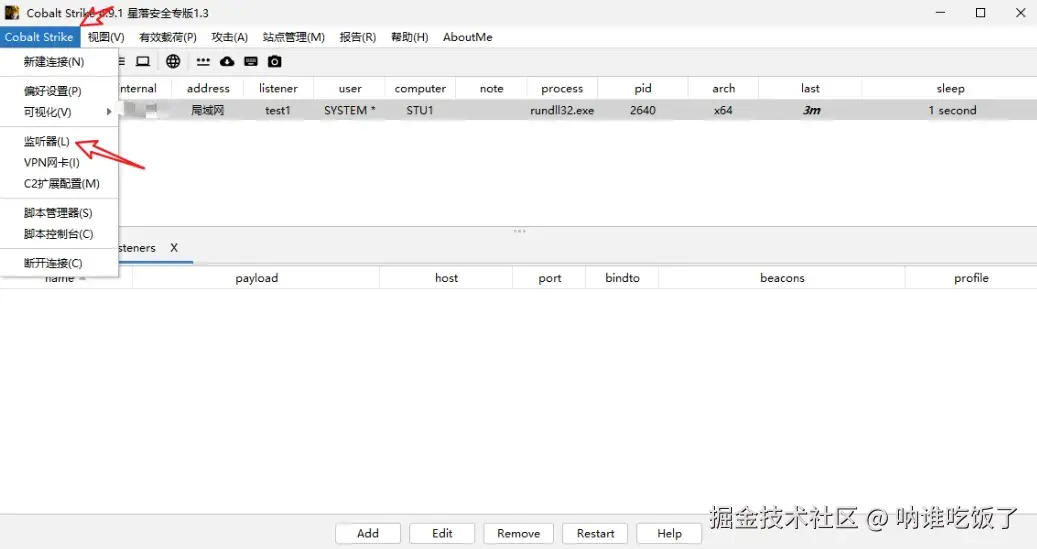Screen dimensions: 1037x549
Task: Open the AboutMe menu
Action: coord(468,37)
